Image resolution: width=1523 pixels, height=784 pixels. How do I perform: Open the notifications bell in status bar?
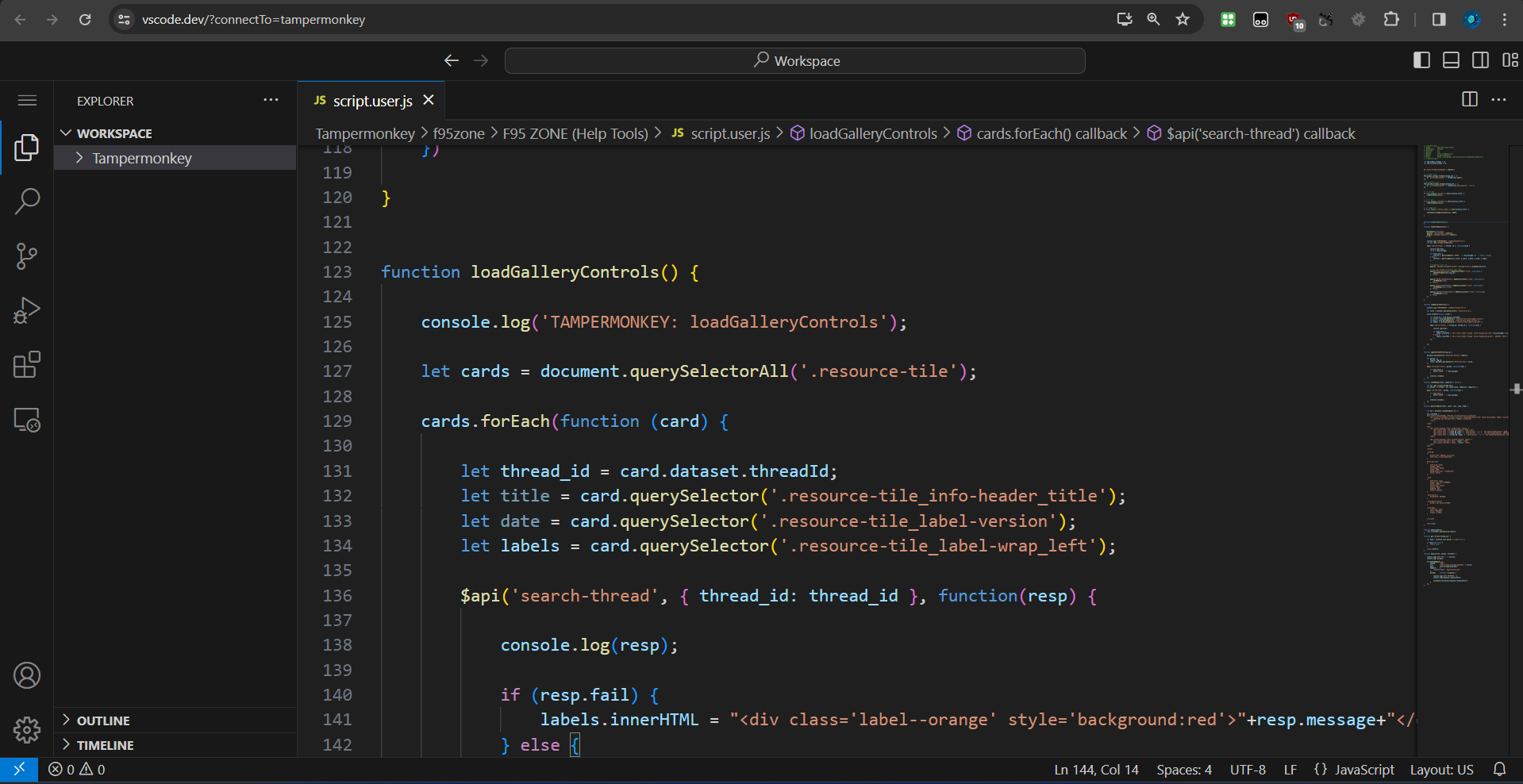coord(1499,769)
